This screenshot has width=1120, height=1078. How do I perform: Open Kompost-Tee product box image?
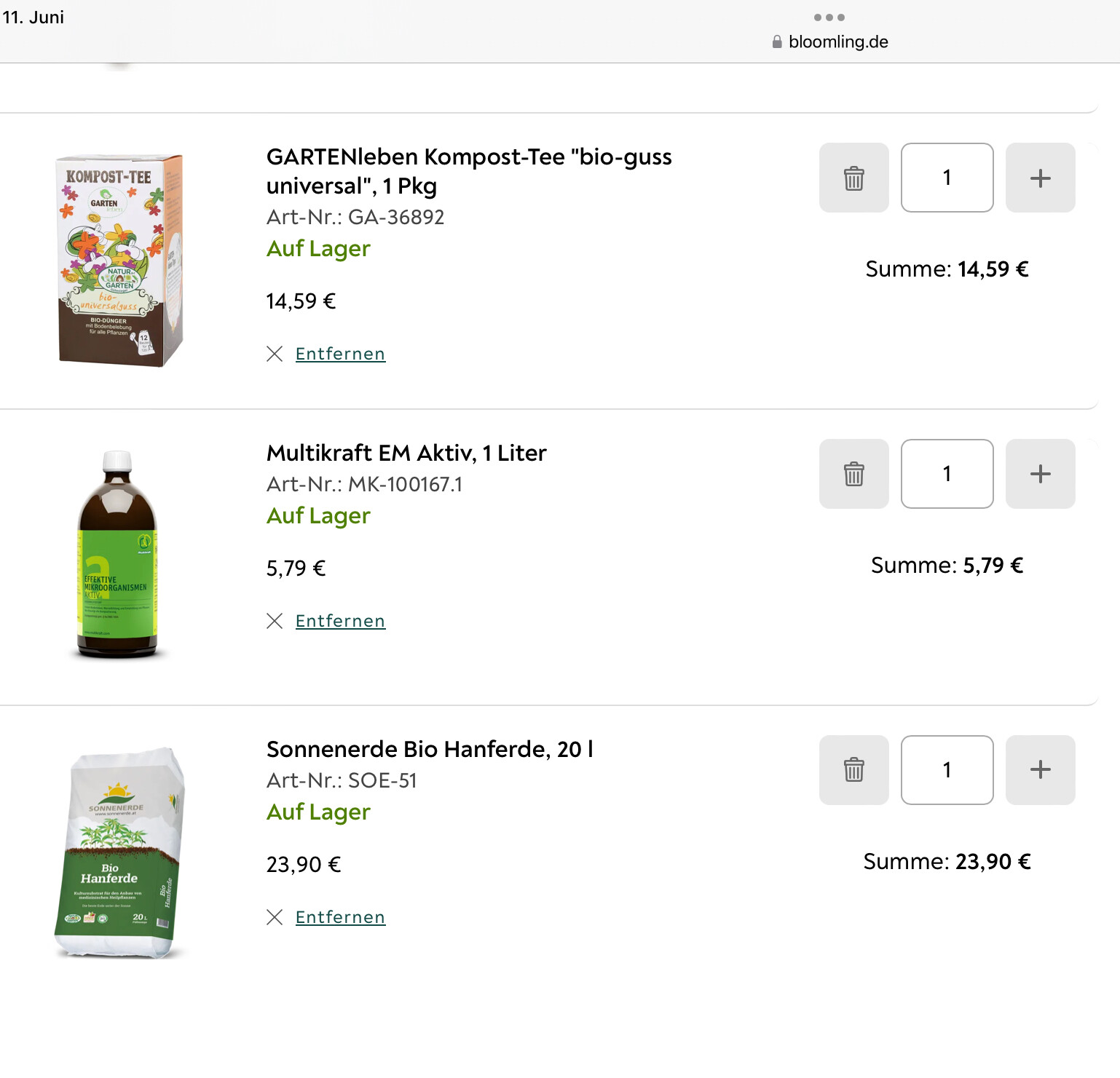120,260
